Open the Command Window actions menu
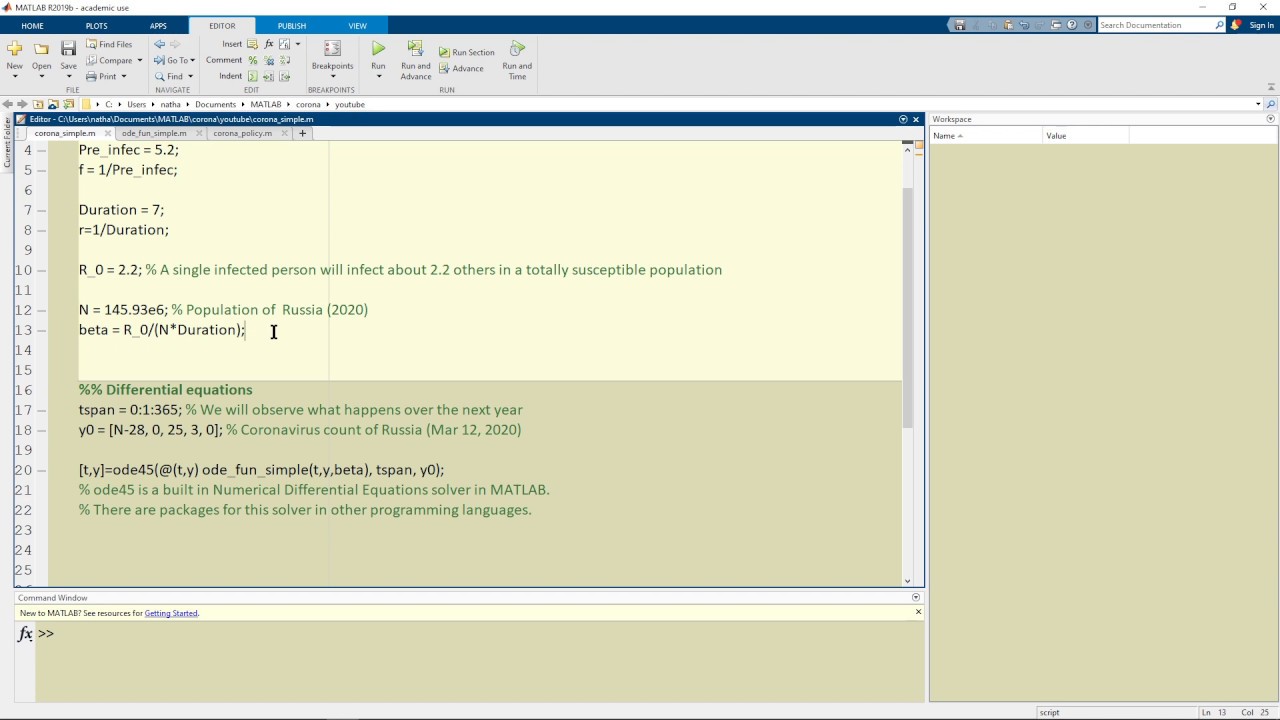 click(x=916, y=598)
